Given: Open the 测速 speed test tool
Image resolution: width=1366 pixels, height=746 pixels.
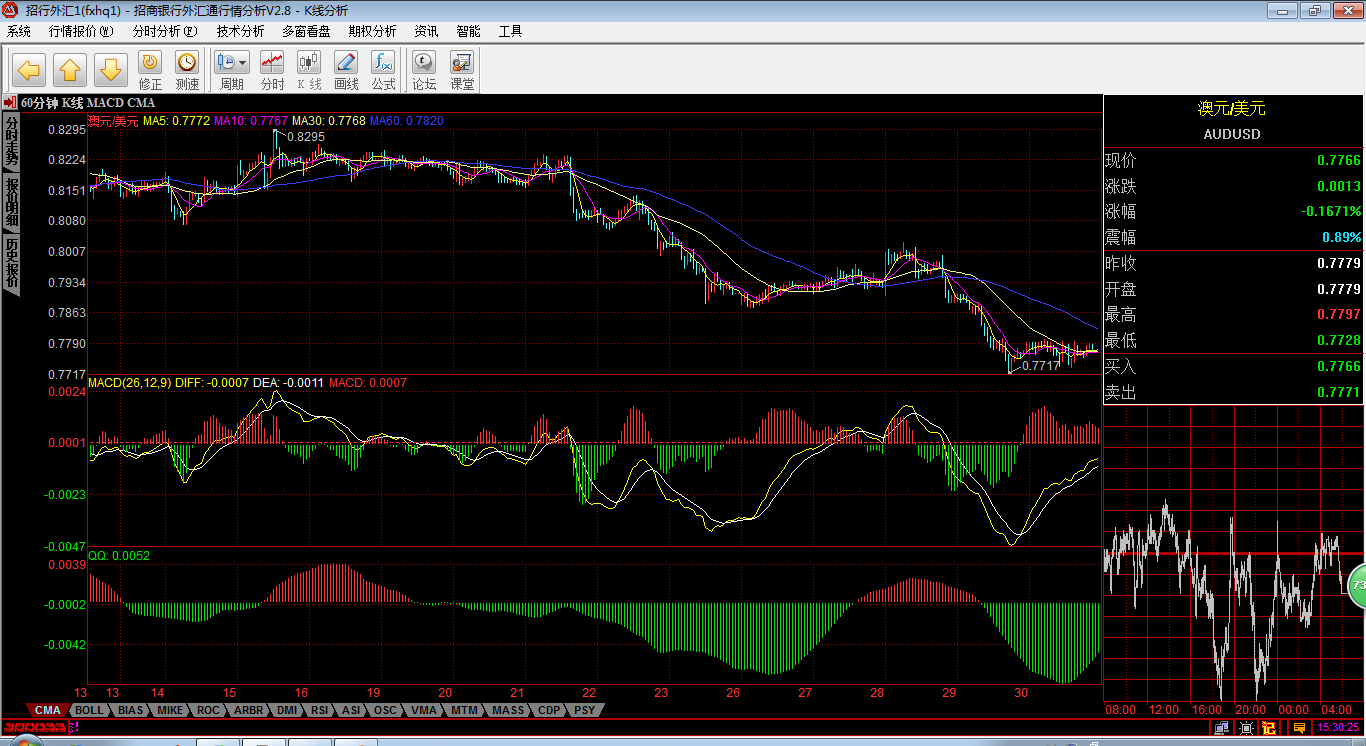Looking at the screenshot, I should coord(187,70).
